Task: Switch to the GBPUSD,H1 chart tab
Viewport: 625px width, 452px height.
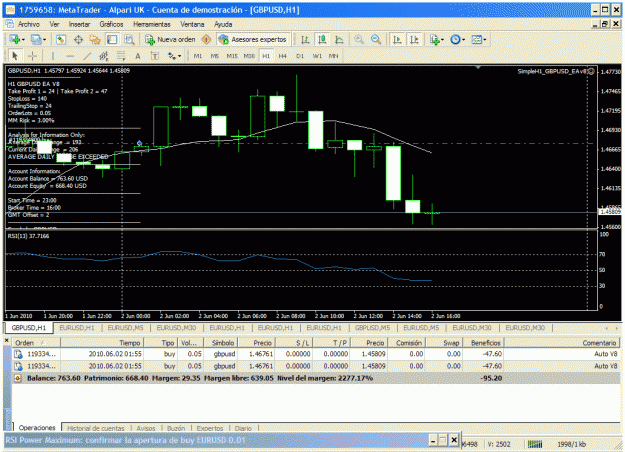Action: click(29, 328)
